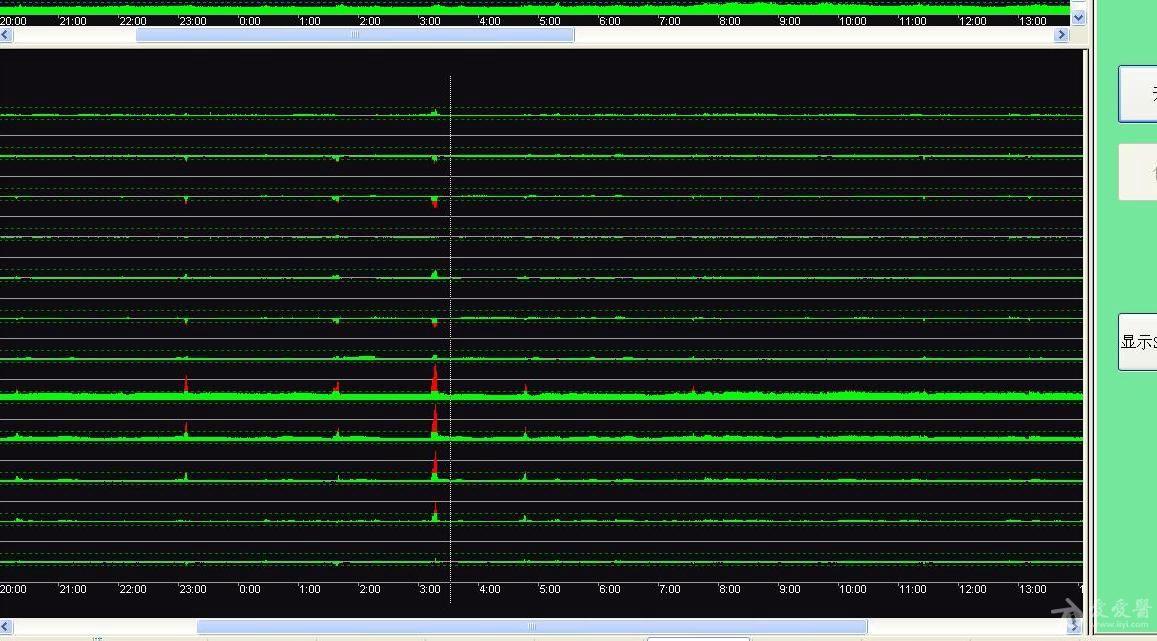This screenshot has height=641, width=1157.
Task: Select the 23:00 mark on the bottom time axis
Action: [x=192, y=589]
